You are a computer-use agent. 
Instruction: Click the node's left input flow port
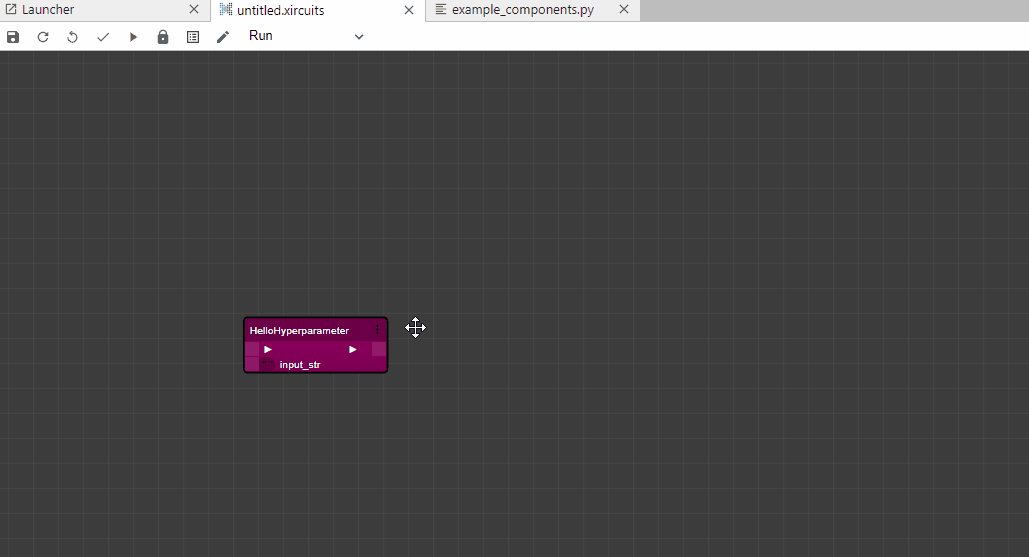click(252, 349)
